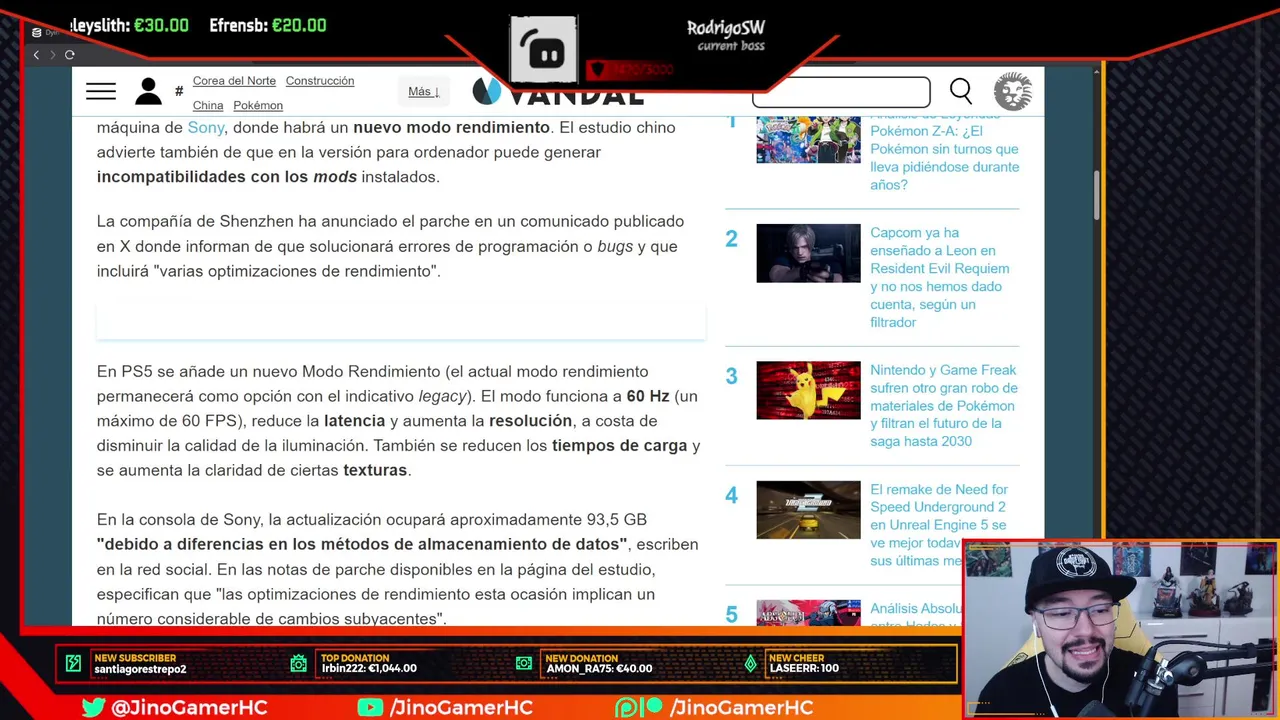This screenshot has height=720, width=1280.
Task: Open the Construcción topic link
Action: click(x=320, y=81)
